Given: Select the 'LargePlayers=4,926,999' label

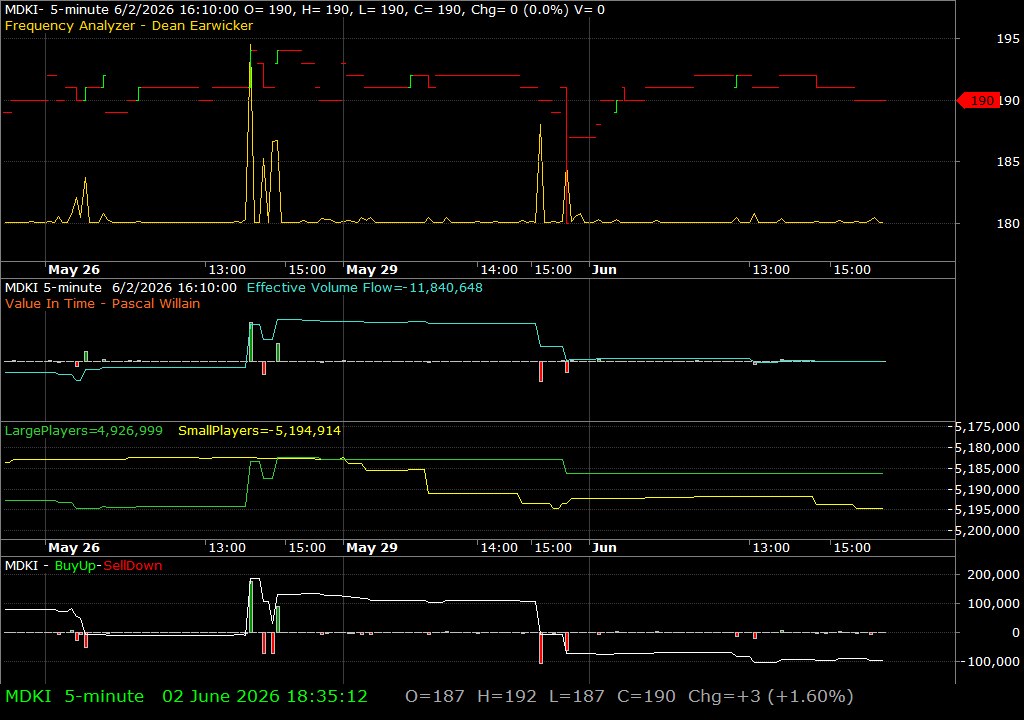Looking at the screenshot, I should click(x=84, y=431).
